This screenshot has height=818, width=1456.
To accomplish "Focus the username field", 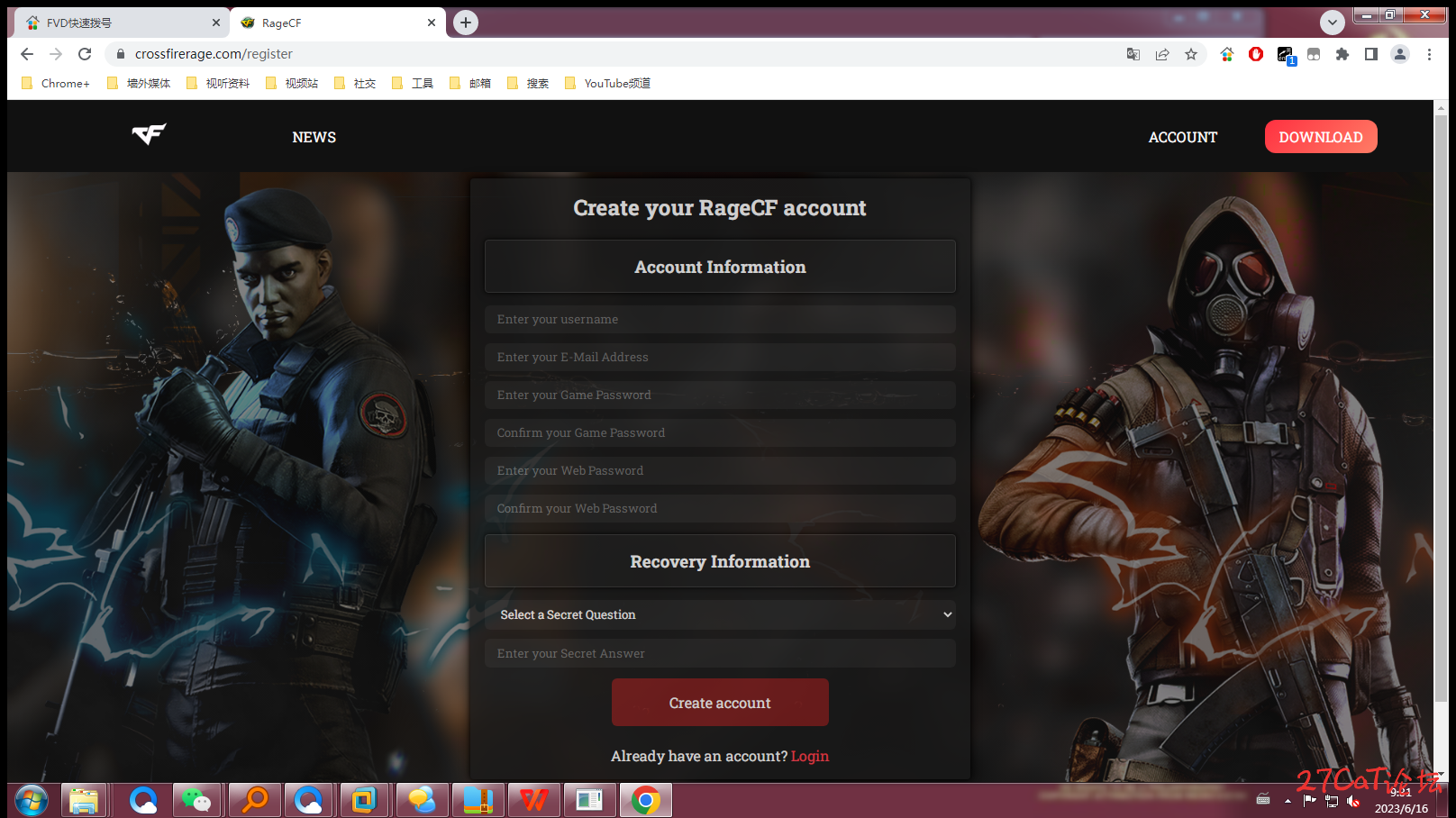I will 720,319.
